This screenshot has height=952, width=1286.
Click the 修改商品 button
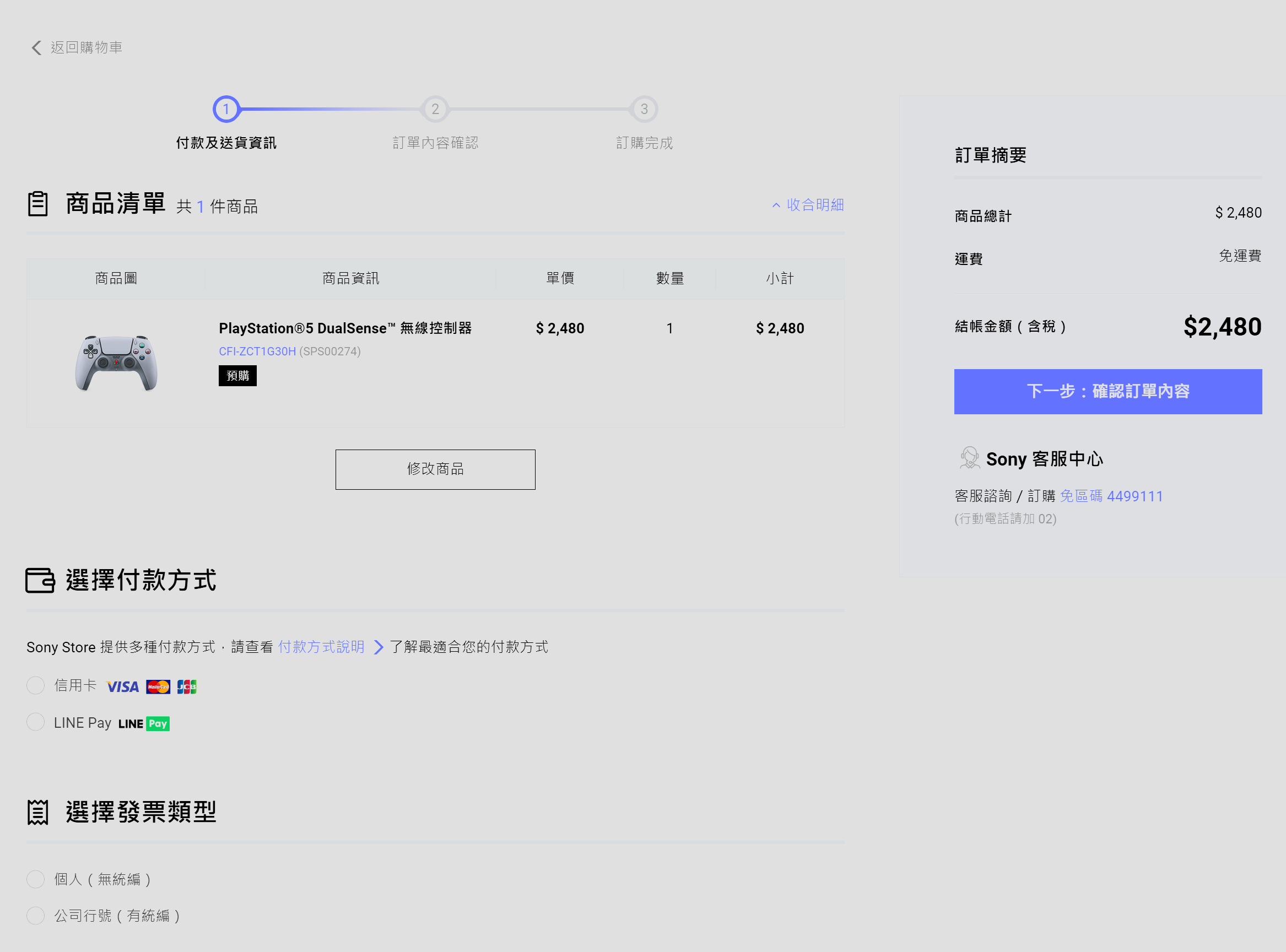pos(435,469)
